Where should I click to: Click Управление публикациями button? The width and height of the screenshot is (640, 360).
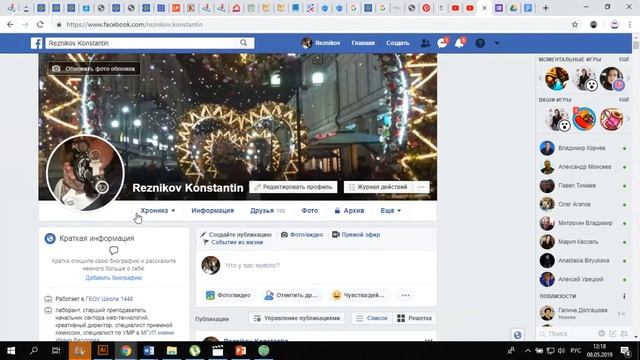pyautogui.click(x=297, y=318)
